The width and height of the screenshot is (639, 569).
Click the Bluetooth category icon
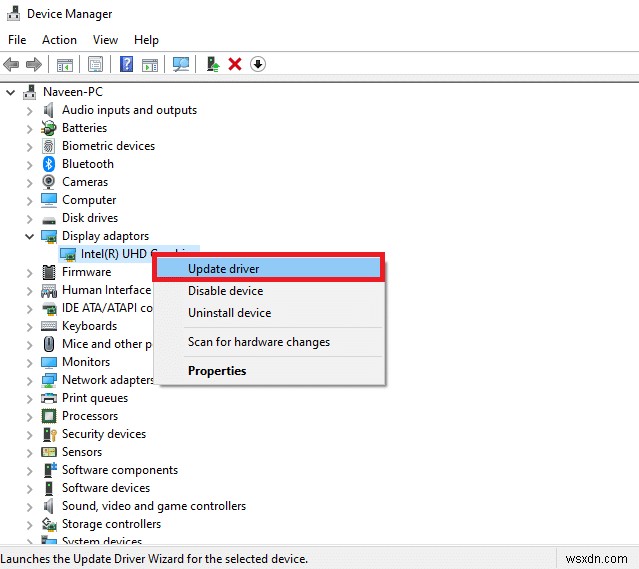pos(48,164)
